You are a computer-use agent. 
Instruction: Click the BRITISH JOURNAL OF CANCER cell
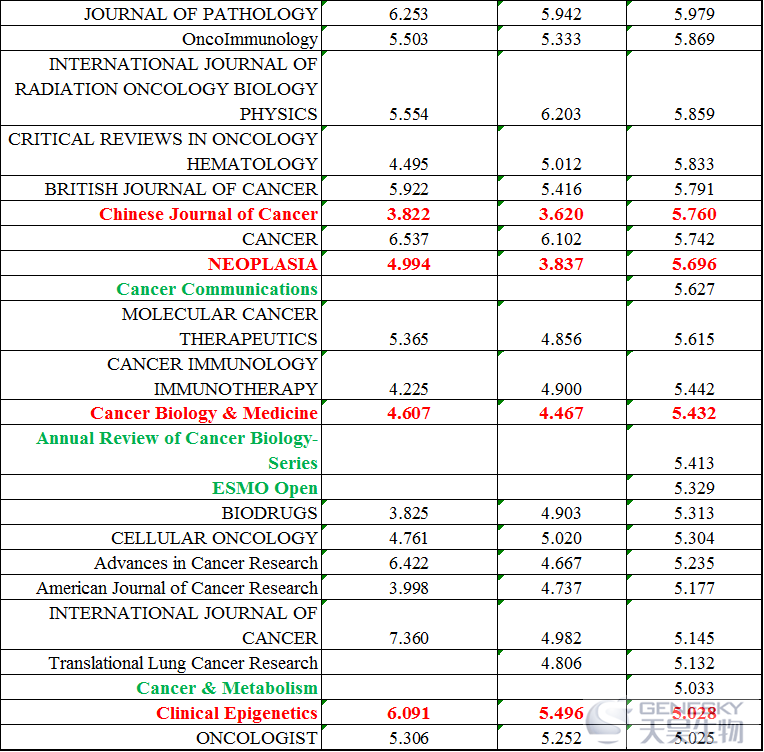point(161,188)
